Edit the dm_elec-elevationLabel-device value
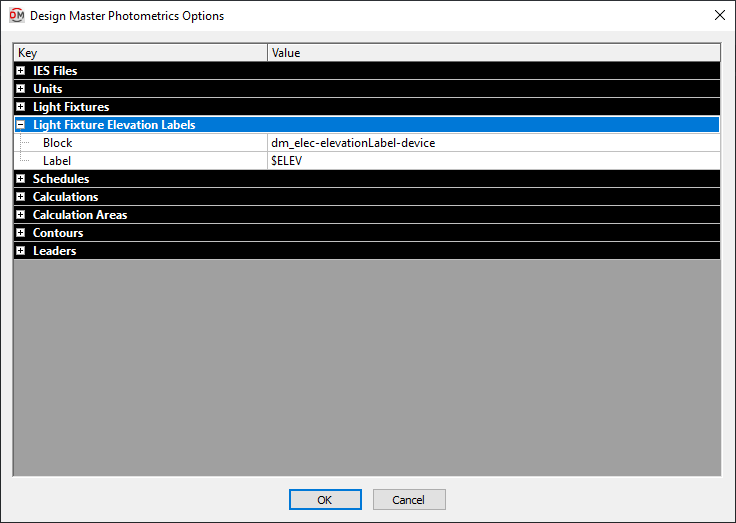Screen dimensions: 736x523 tap(493, 143)
